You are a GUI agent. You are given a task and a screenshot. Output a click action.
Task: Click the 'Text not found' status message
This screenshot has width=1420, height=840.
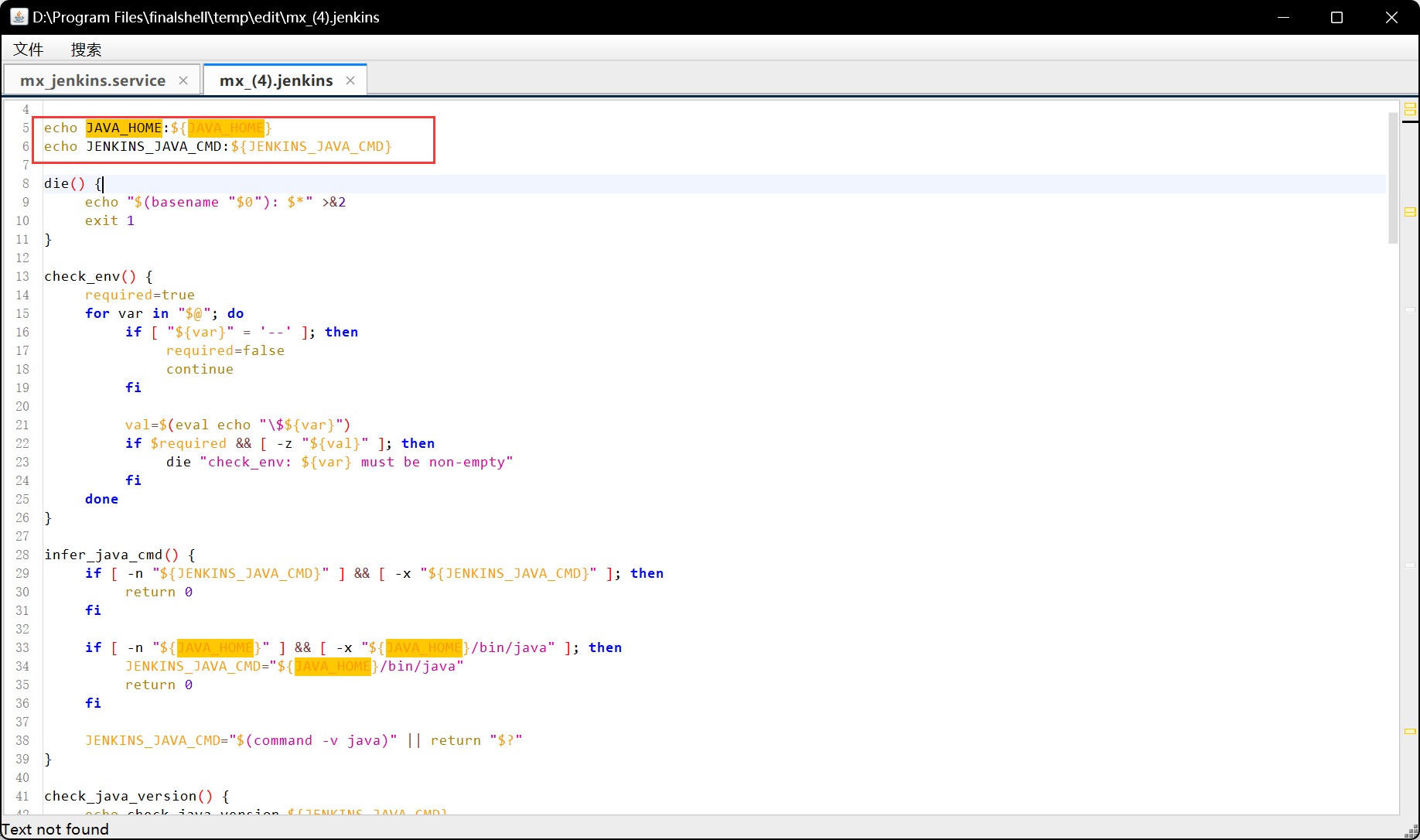56,829
